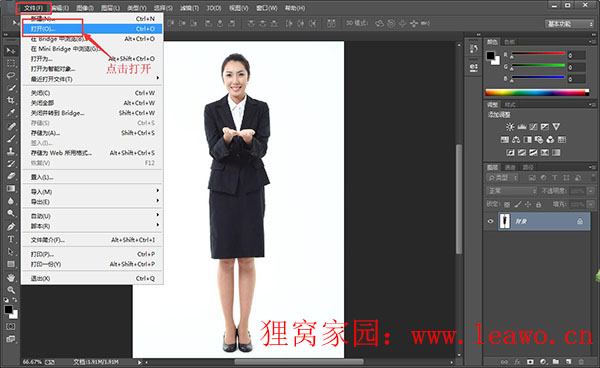The width and height of the screenshot is (600, 368).
Task: Switch to the 路径 tab
Action: tap(528, 167)
